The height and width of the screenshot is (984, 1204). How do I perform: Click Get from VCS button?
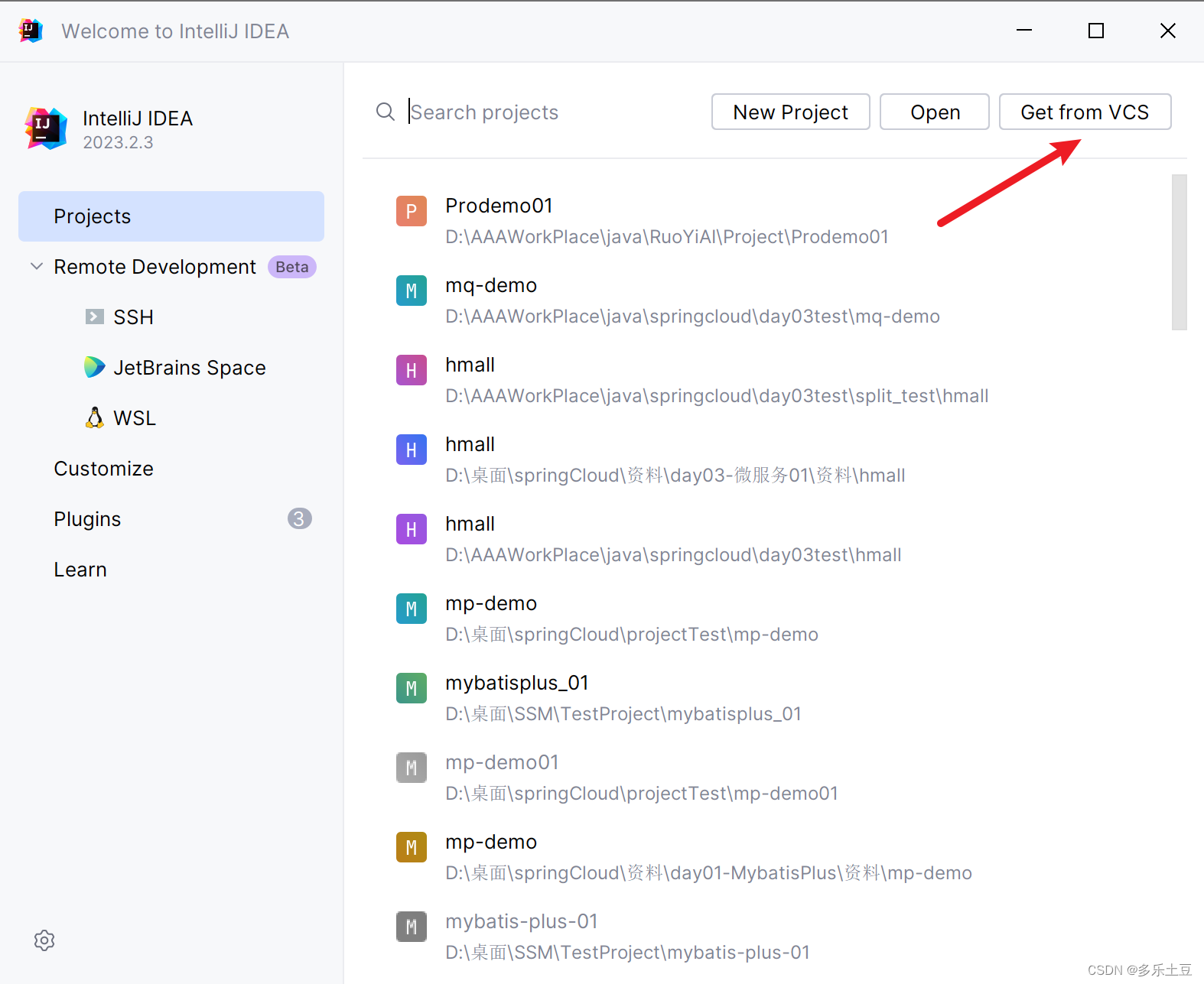1085,112
